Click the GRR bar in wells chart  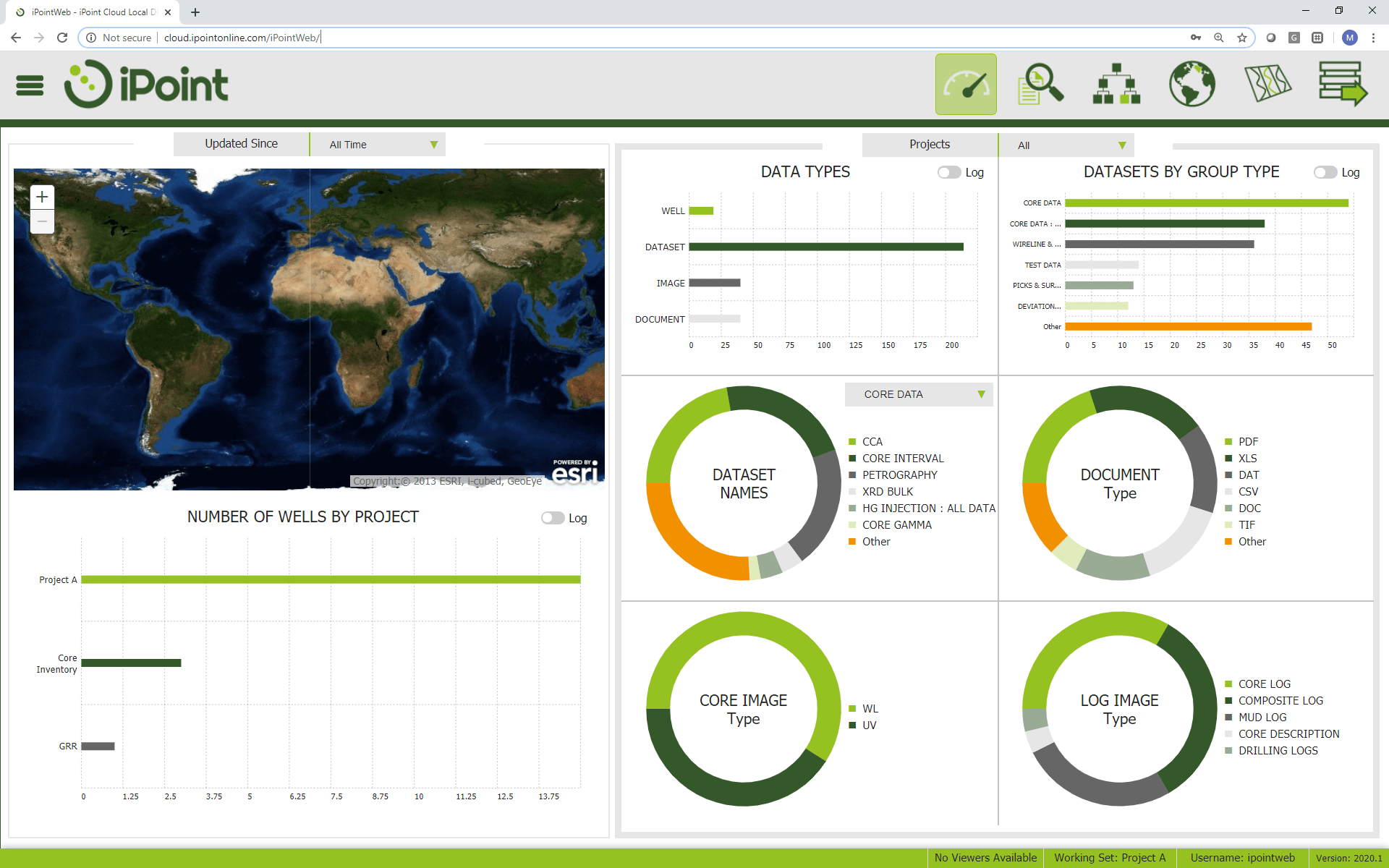pyautogui.click(x=98, y=746)
